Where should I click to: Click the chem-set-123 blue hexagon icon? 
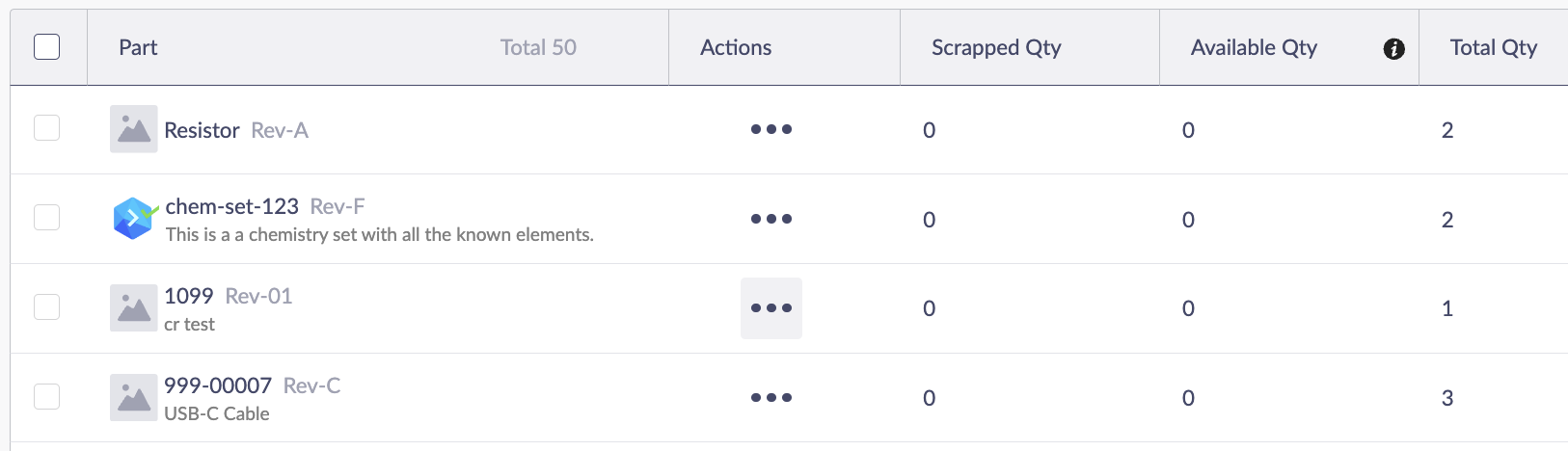pyautogui.click(x=133, y=218)
